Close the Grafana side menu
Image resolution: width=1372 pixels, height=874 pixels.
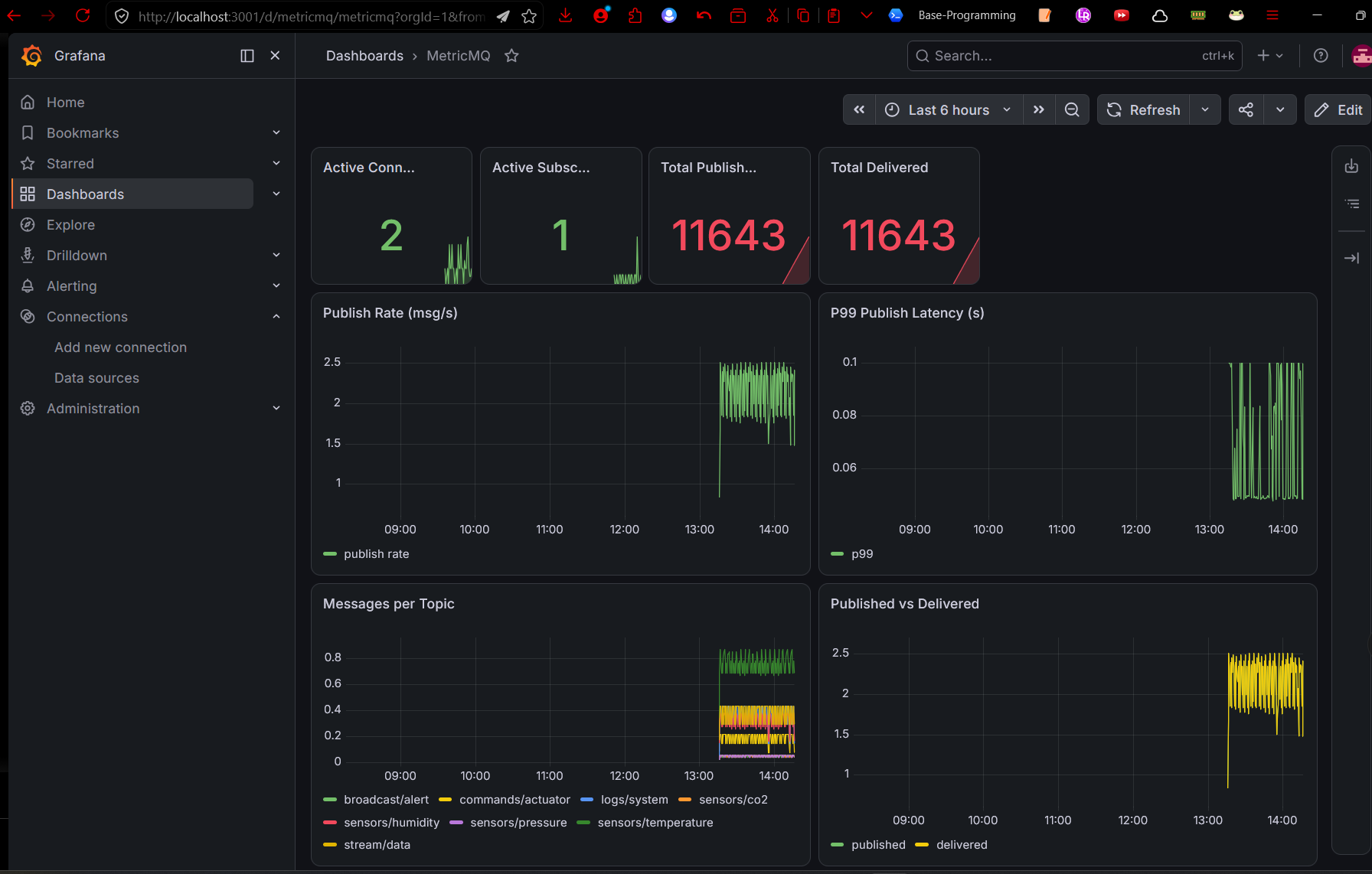pyautogui.click(x=275, y=56)
